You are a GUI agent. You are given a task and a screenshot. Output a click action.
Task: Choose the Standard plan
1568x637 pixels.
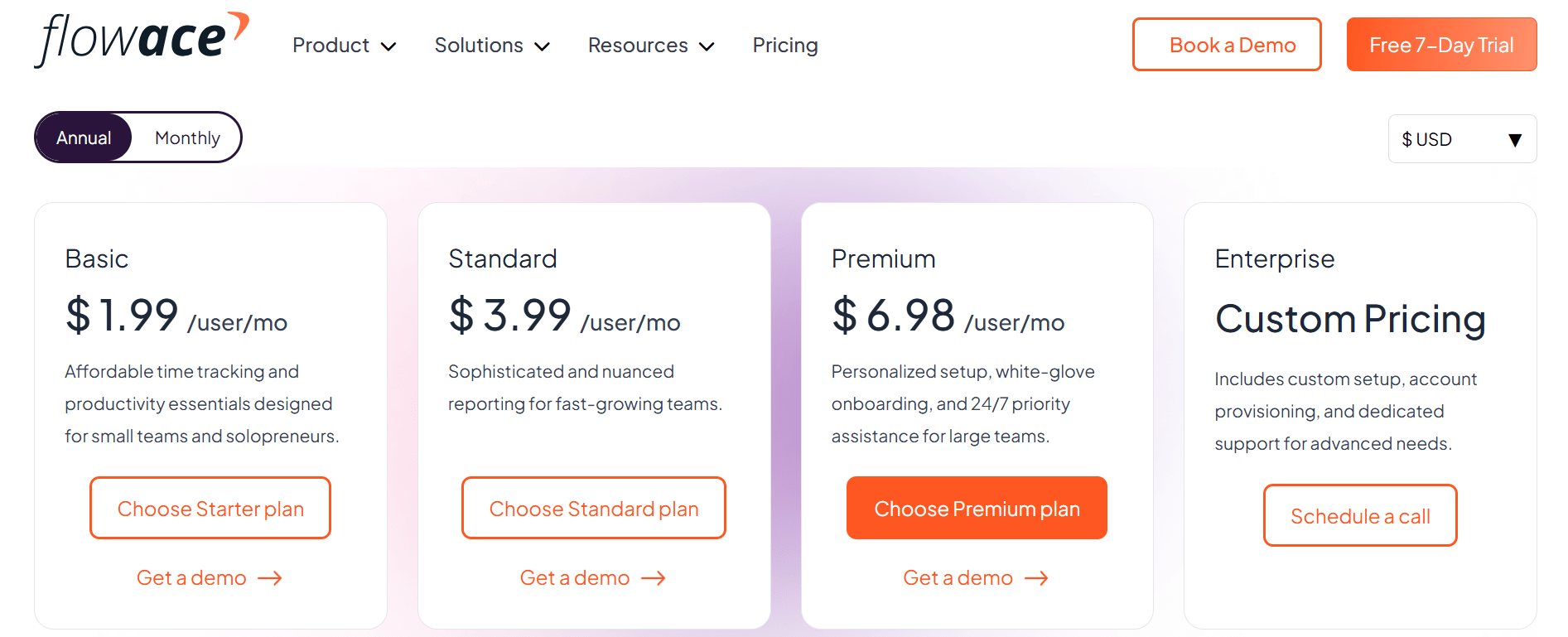pyautogui.click(x=593, y=508)
